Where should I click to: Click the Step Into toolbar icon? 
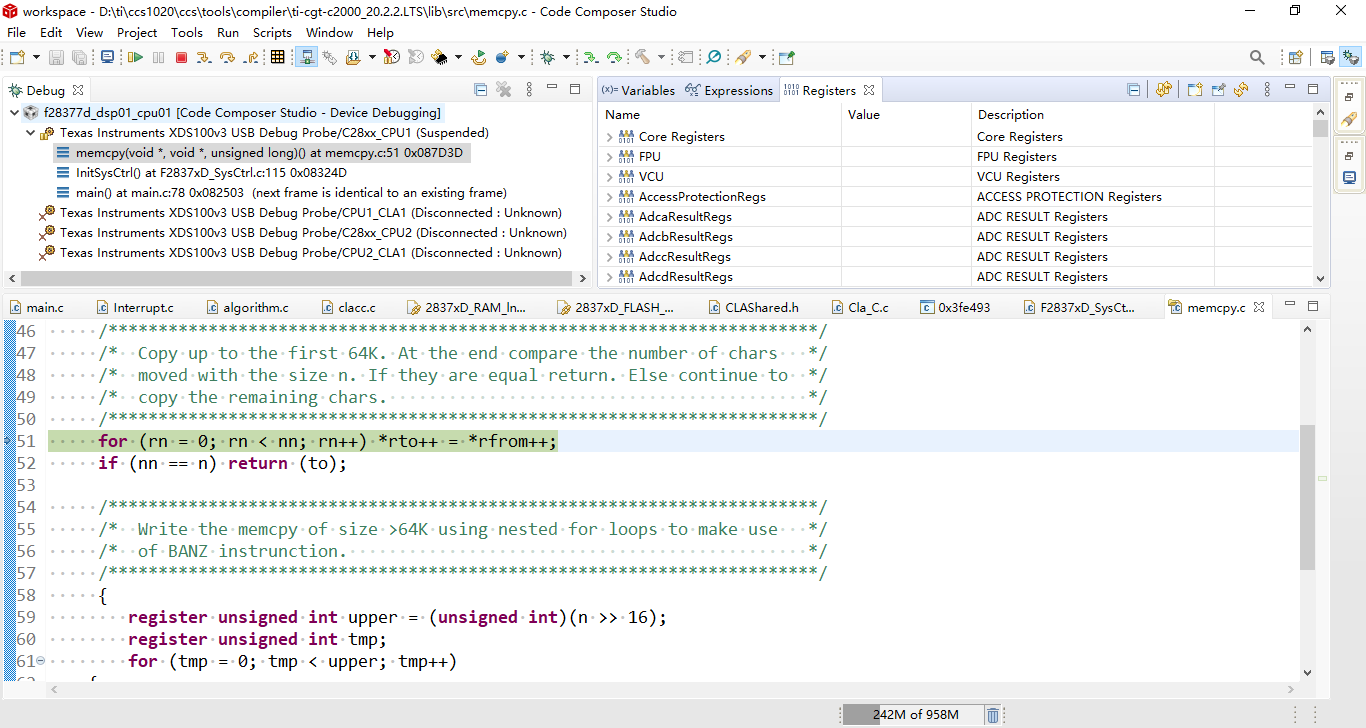204,58
